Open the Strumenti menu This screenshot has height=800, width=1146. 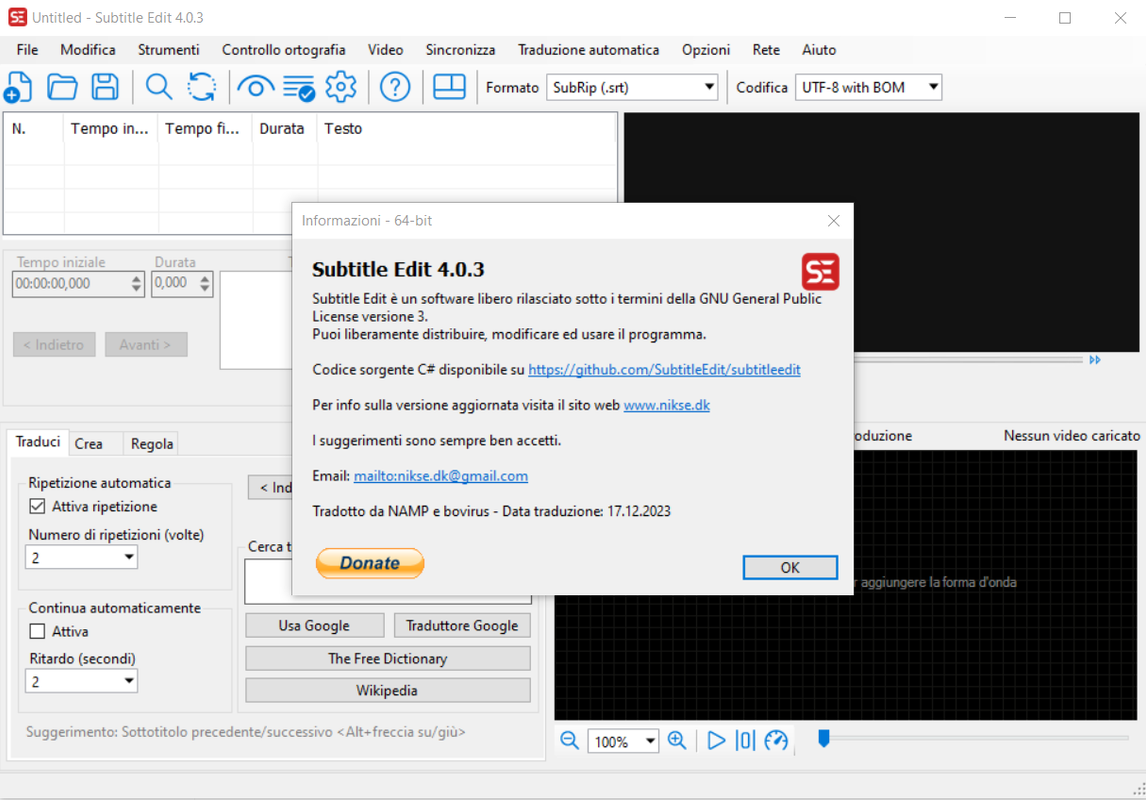pos(168,50)
